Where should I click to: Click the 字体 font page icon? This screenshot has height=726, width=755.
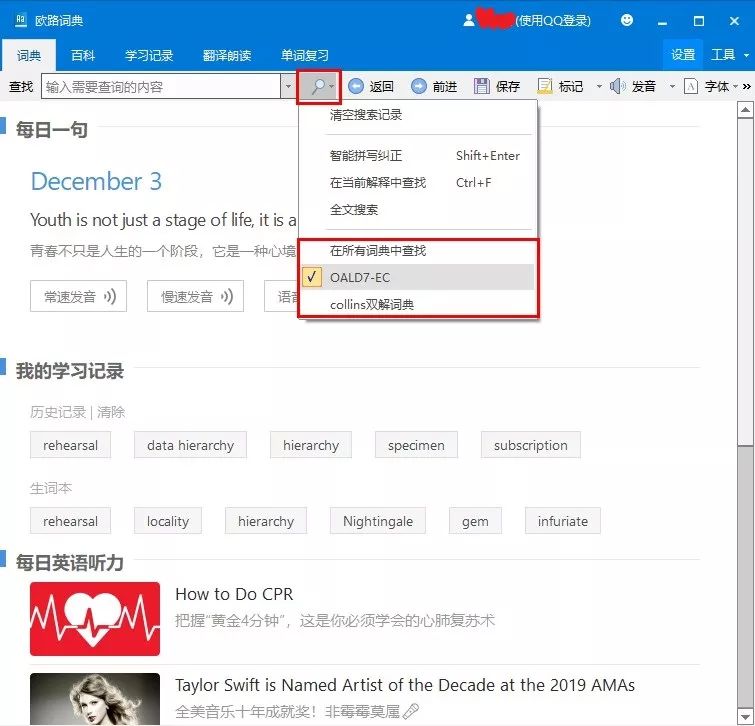click(691, 87)
